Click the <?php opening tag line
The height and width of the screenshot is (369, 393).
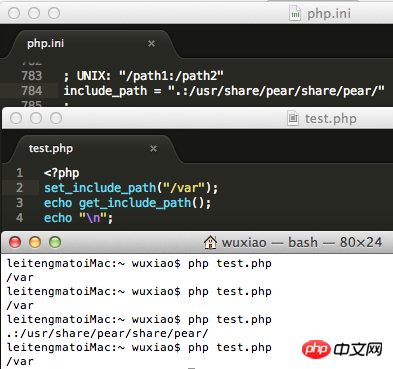(61, 173)
